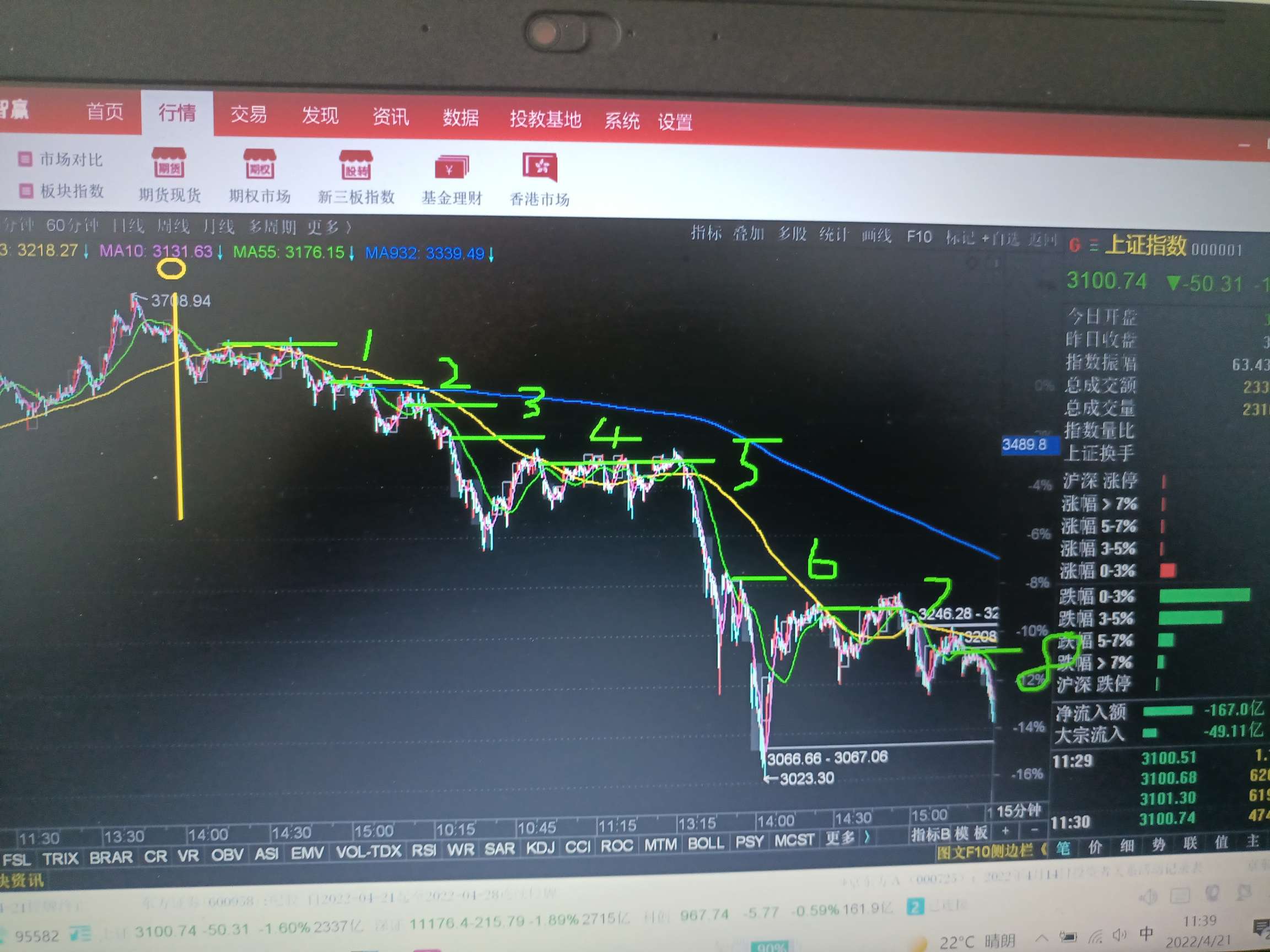
Task: Click the minus zoom-out button beside 指标B模板
Action: tap(1035, 830)
